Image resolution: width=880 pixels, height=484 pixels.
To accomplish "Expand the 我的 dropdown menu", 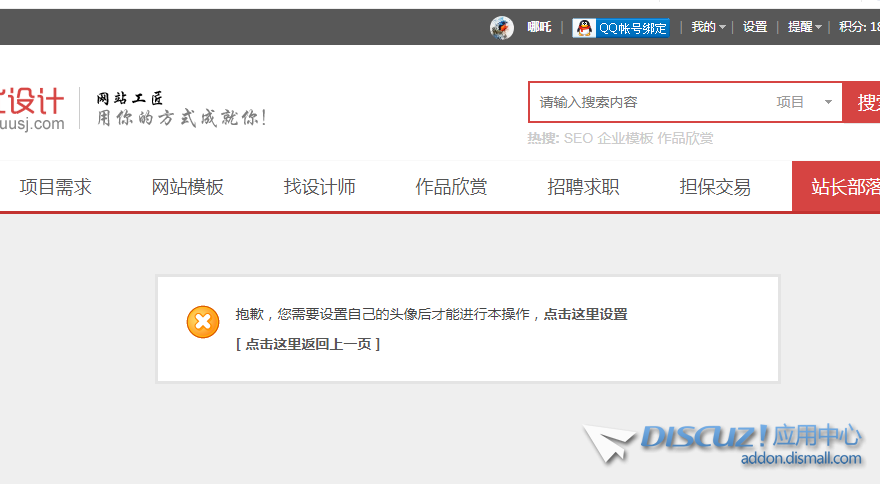I will point(708,27).
